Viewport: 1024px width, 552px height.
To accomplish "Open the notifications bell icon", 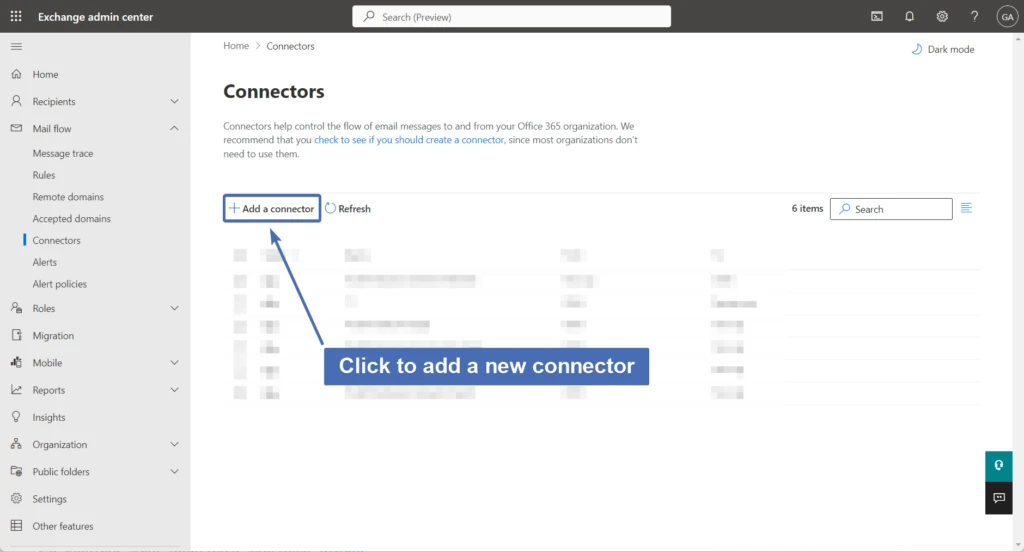I will coord(909,16).
